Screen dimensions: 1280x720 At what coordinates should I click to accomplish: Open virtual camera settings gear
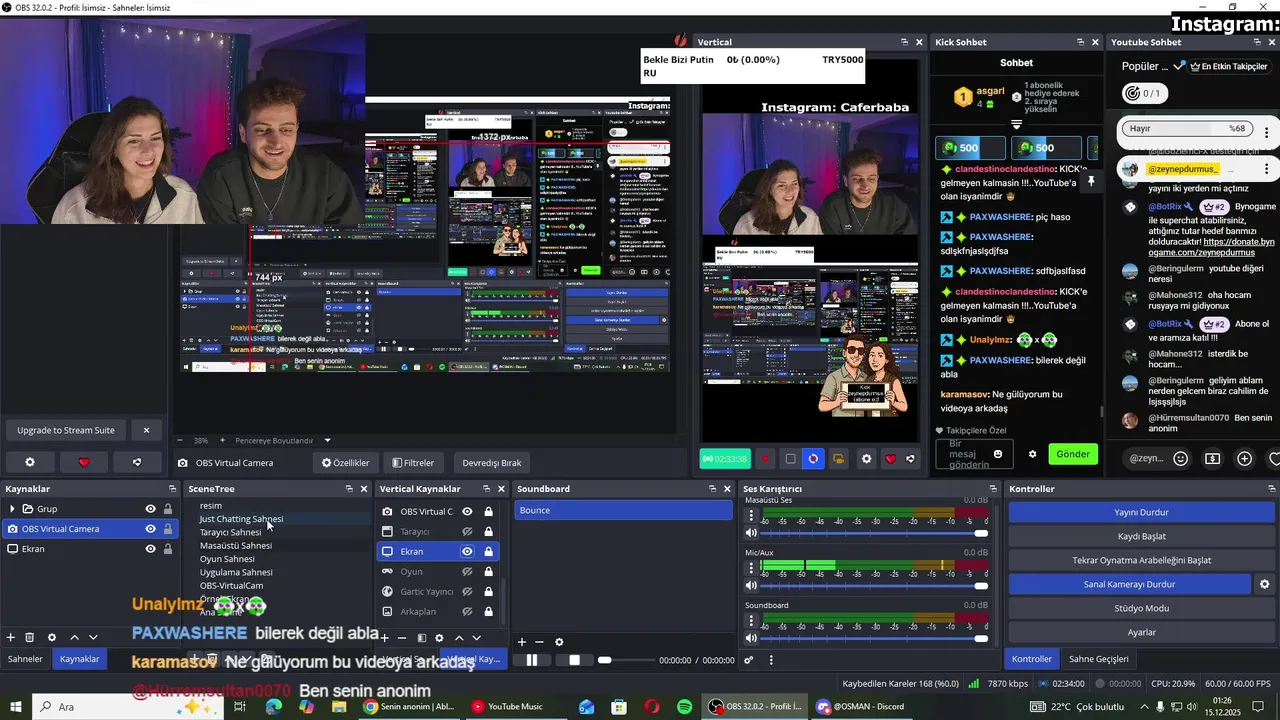[x=1264, y=584]
